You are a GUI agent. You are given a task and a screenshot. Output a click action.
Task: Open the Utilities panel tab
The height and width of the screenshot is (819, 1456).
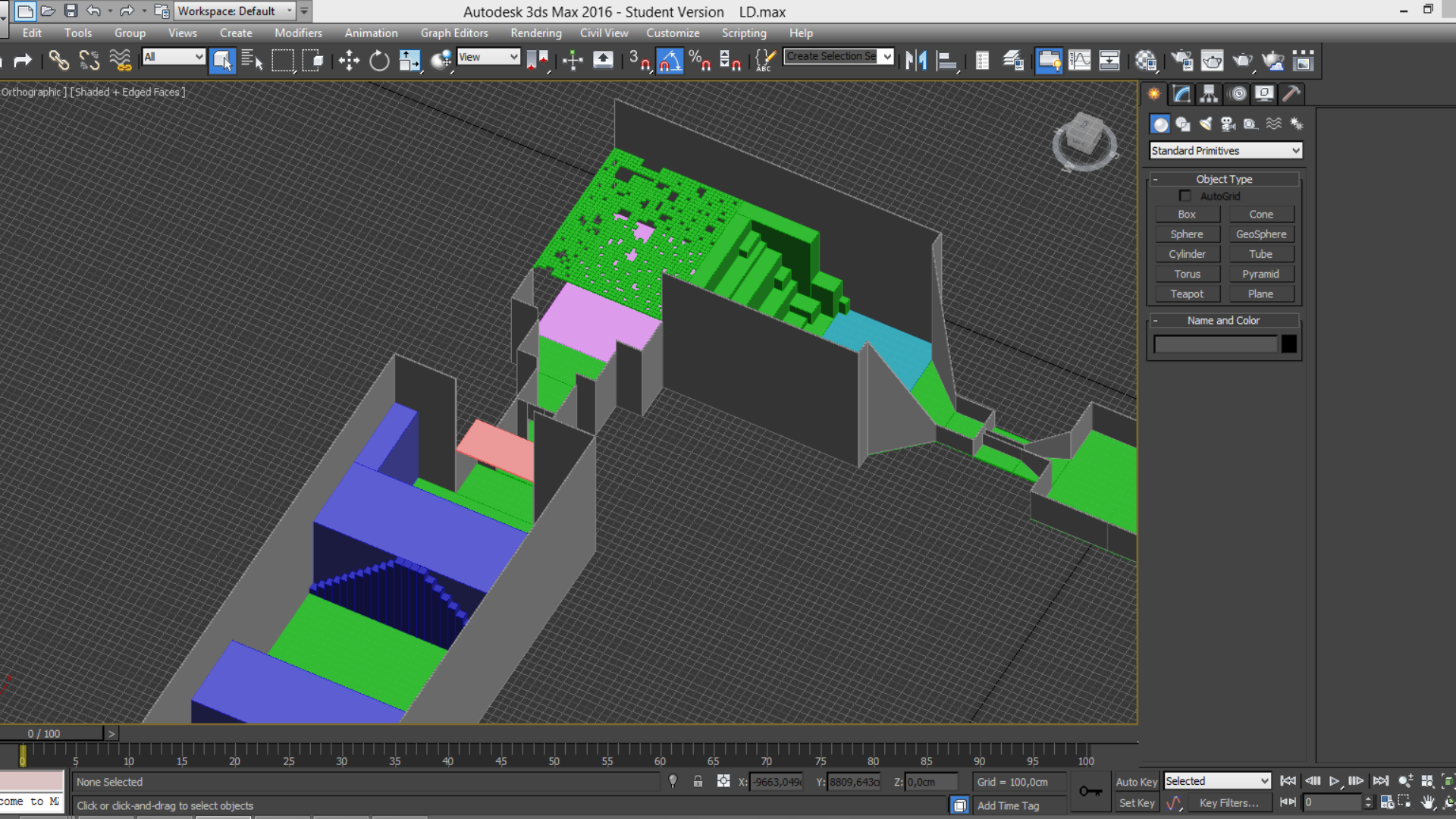coord(1291,93)
